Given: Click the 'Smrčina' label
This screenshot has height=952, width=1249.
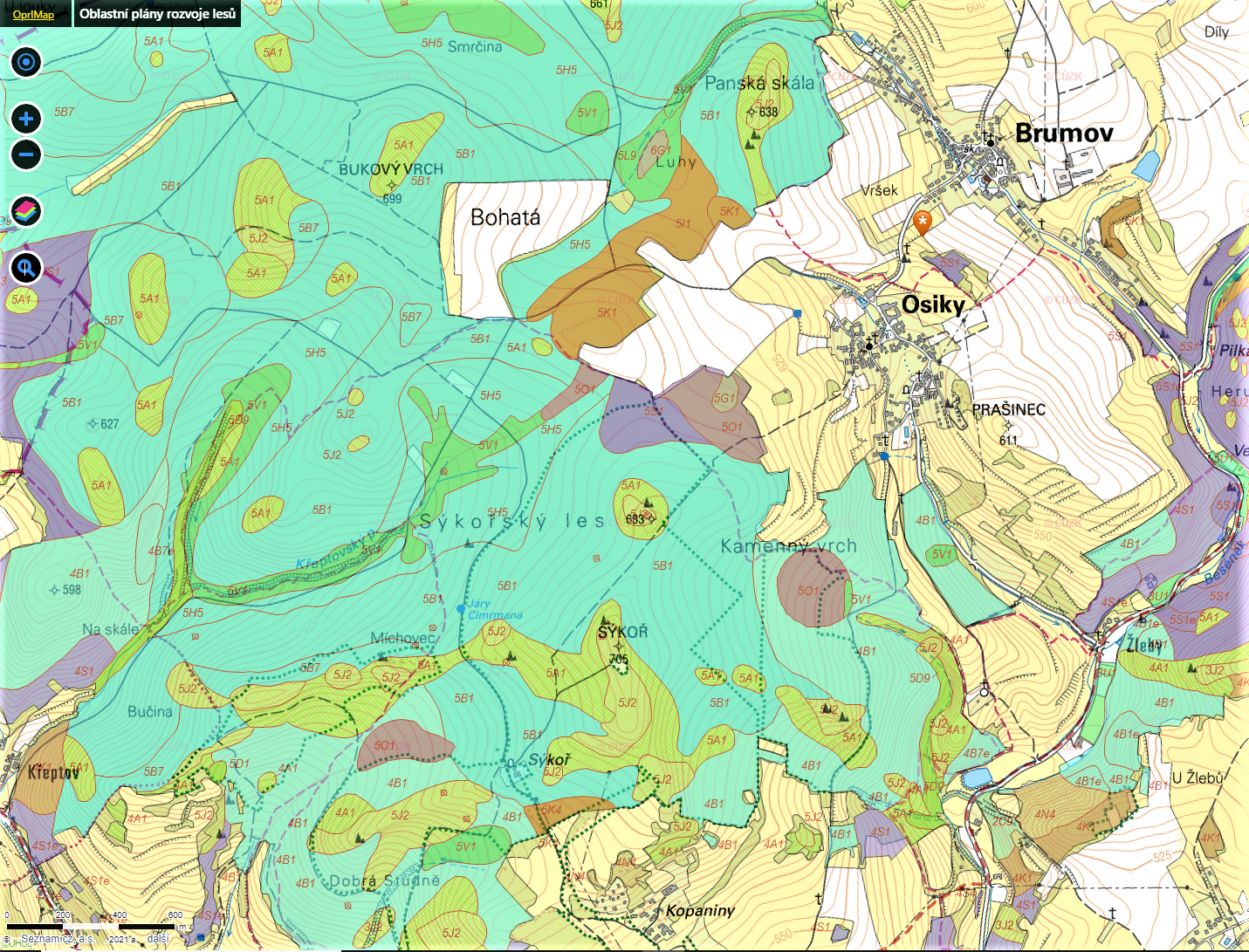Looking at the screenshot, I should [475, 46].
